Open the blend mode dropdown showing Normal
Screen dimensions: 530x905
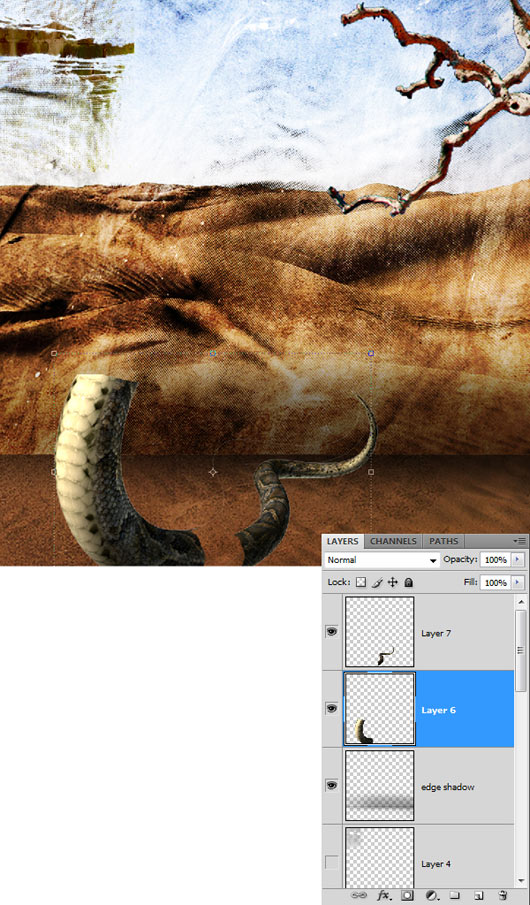[382, 560]
